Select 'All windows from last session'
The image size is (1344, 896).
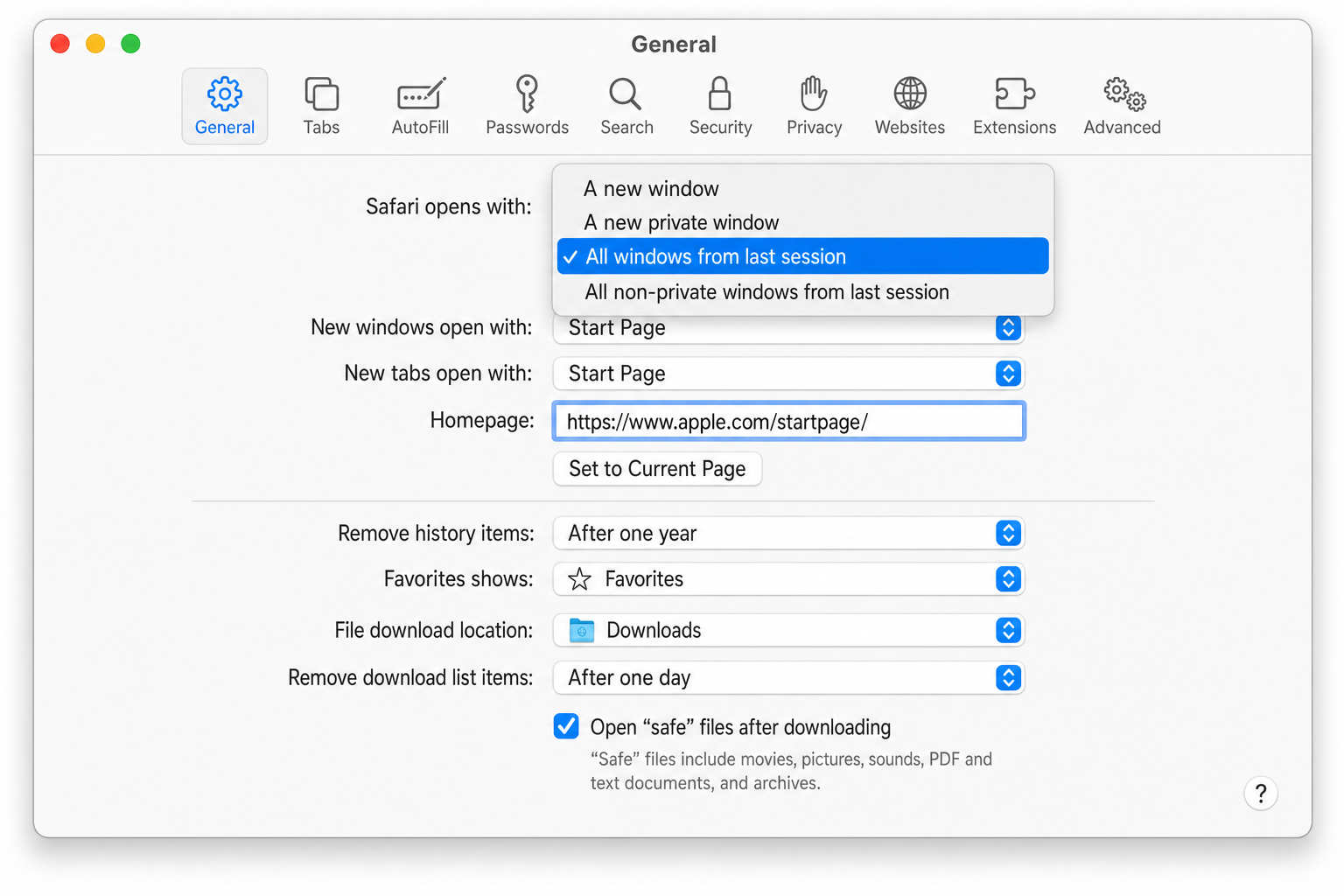tap(803, 256)
